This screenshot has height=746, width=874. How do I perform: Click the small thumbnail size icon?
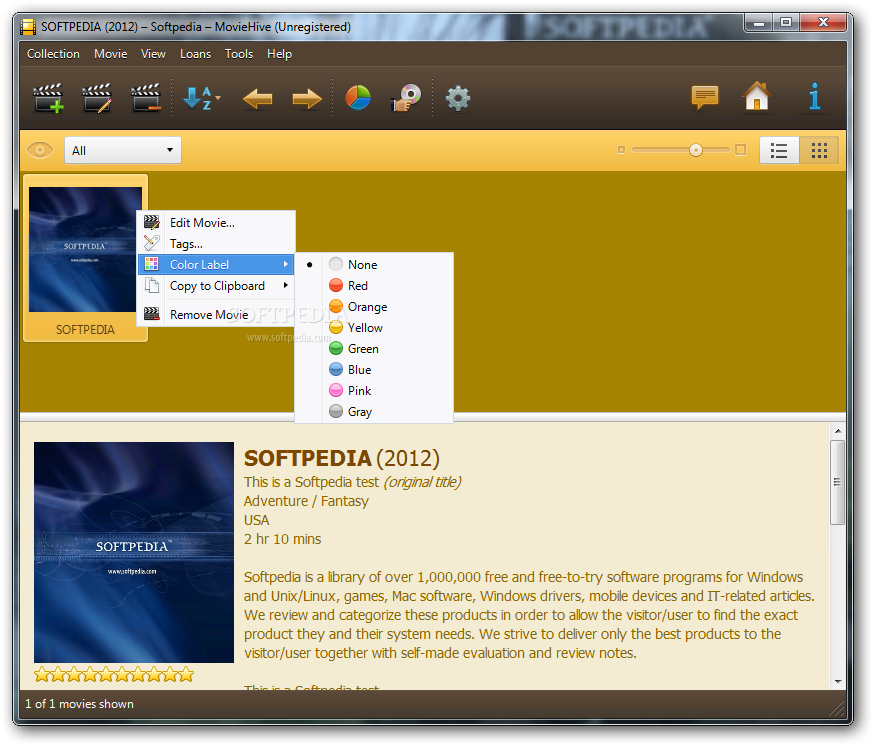tap(621, 150)
